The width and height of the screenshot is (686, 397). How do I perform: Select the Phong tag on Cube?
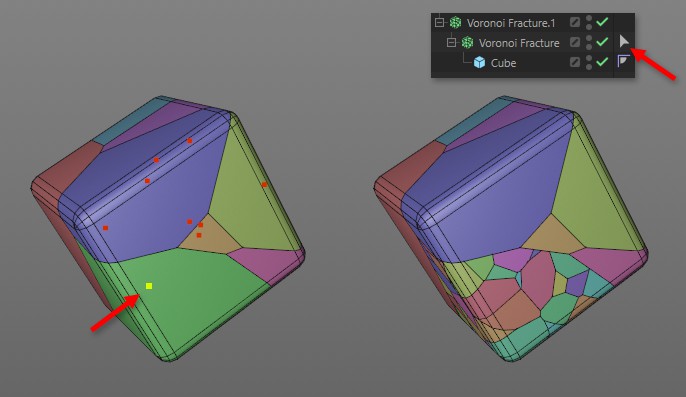coord(623,61)
